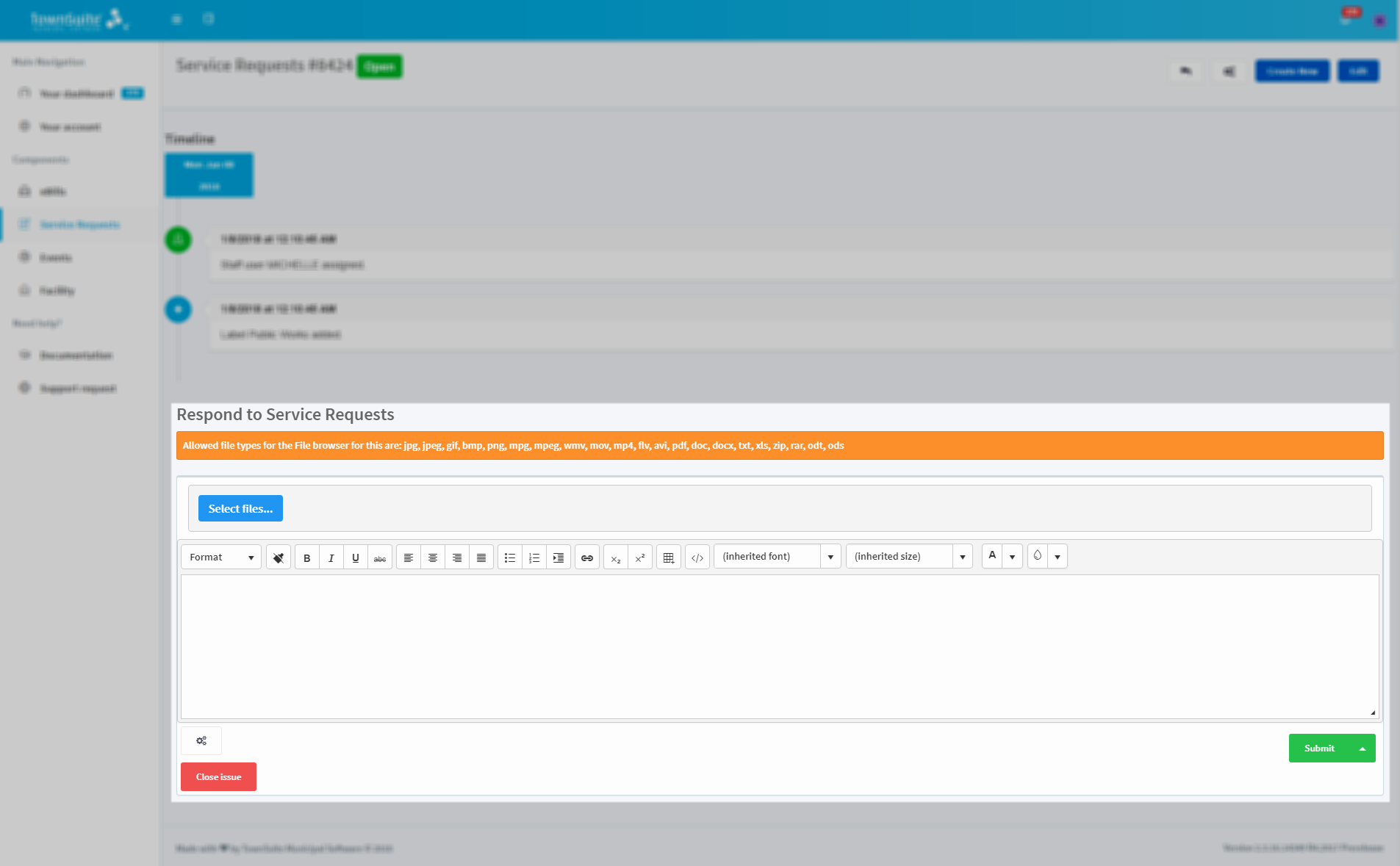This screenshot has width=1400, height=866.
Task: Click the blue Create New button
Action: click(x=1292, y=71)
